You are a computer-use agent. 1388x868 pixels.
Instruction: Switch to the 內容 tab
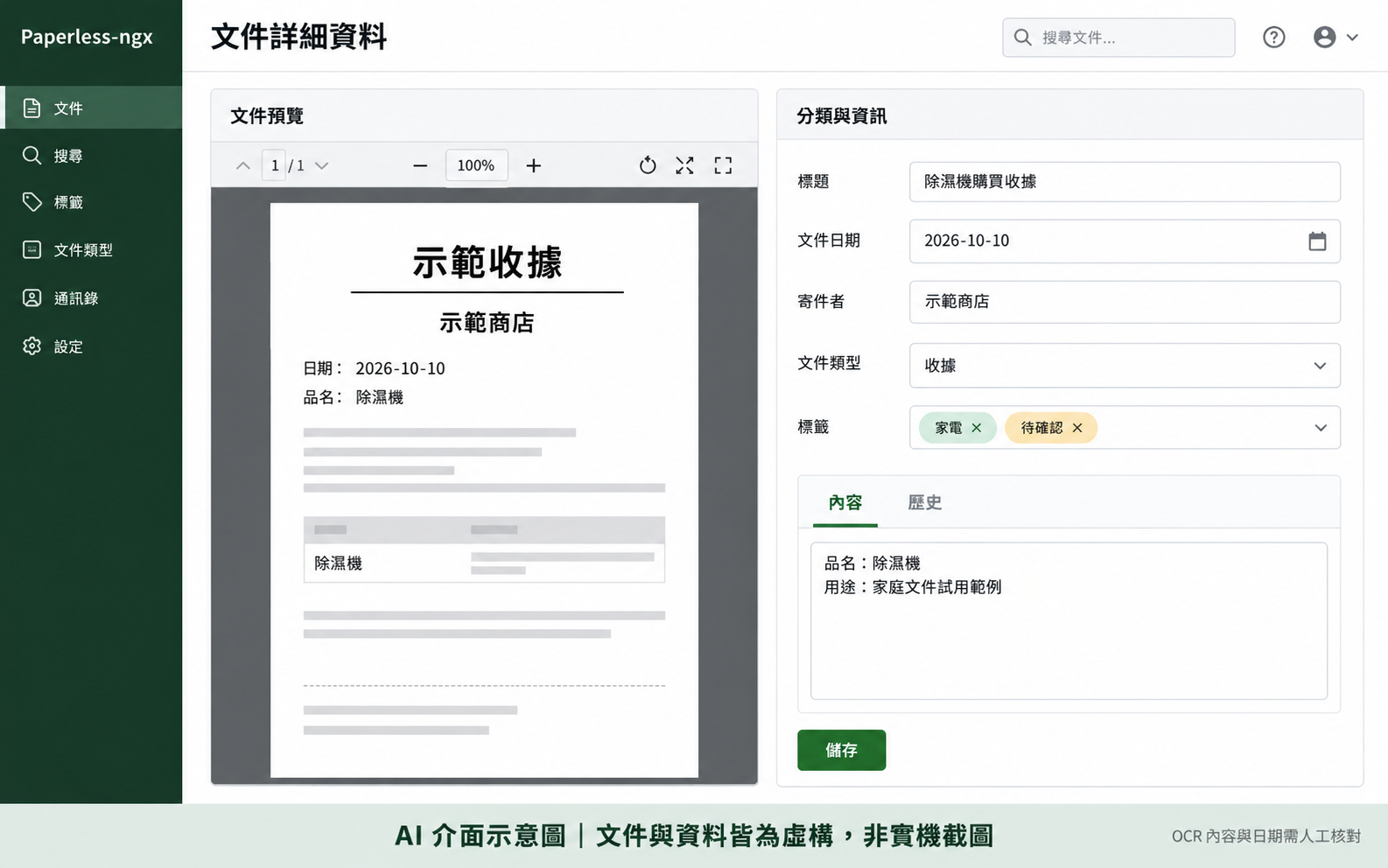(x=845, y=503)
